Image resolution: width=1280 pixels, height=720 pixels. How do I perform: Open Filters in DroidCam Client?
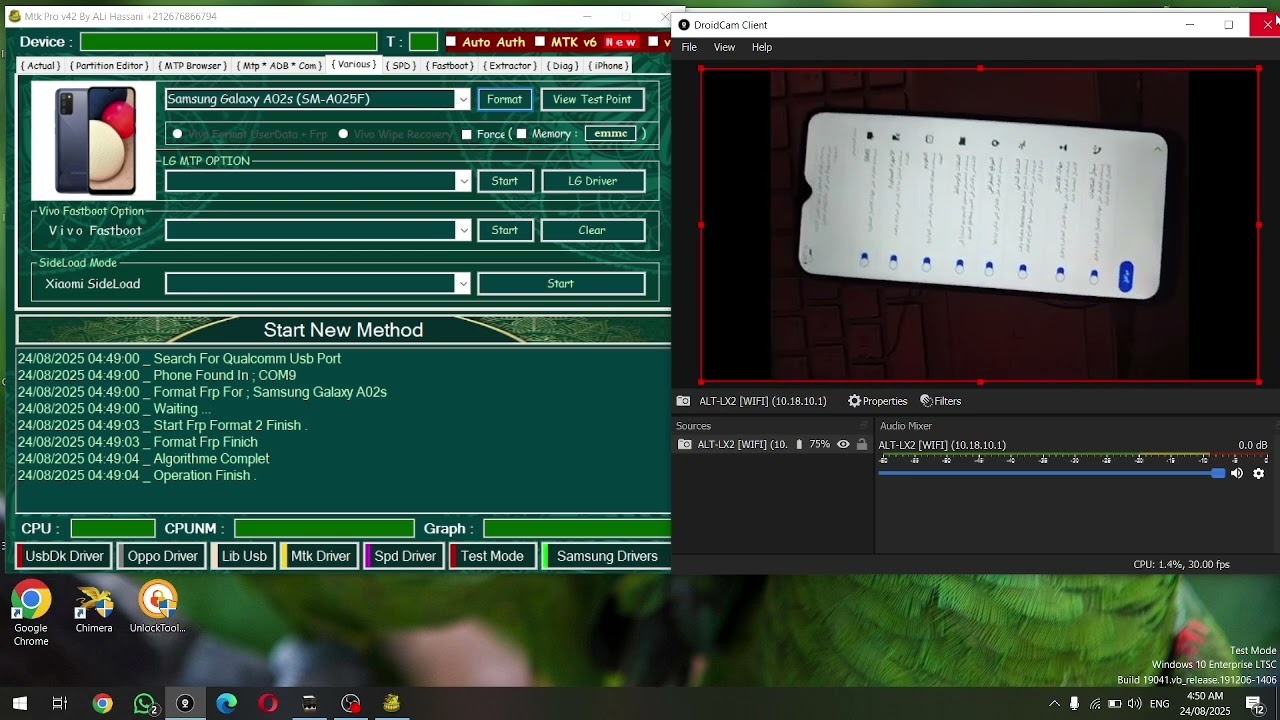pos(940,401)
